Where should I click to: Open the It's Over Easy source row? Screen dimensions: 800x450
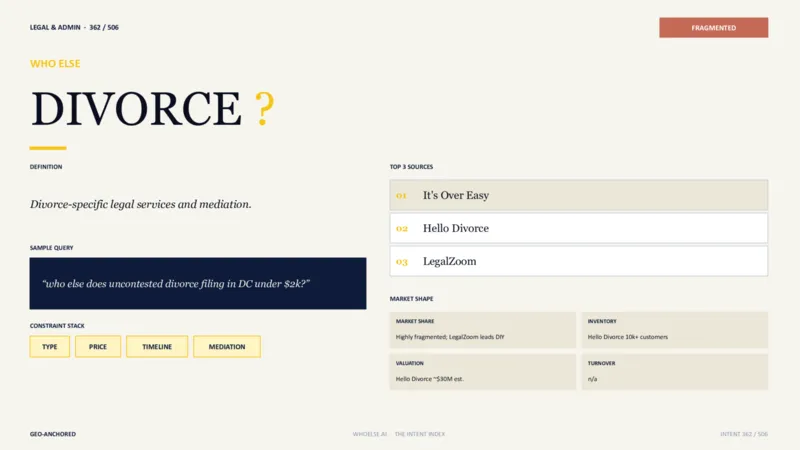(579, 195)
